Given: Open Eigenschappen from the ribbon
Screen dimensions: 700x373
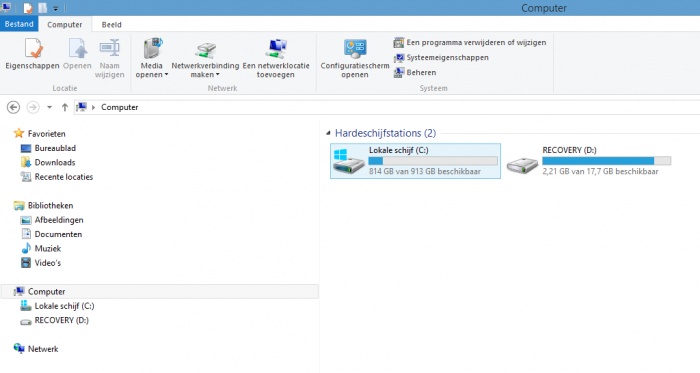Looking at the screenshot, I should tap(32, 54).
